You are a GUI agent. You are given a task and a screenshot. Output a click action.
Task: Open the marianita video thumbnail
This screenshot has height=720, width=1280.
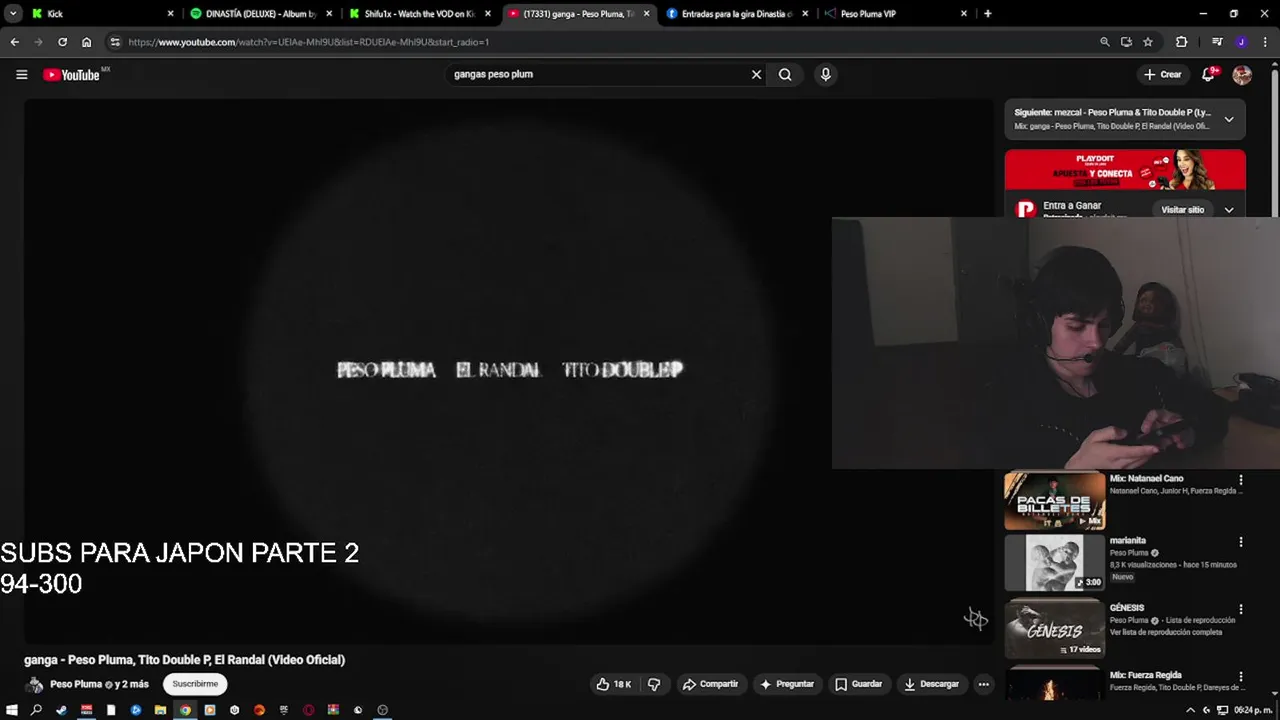coord(1055,562)
